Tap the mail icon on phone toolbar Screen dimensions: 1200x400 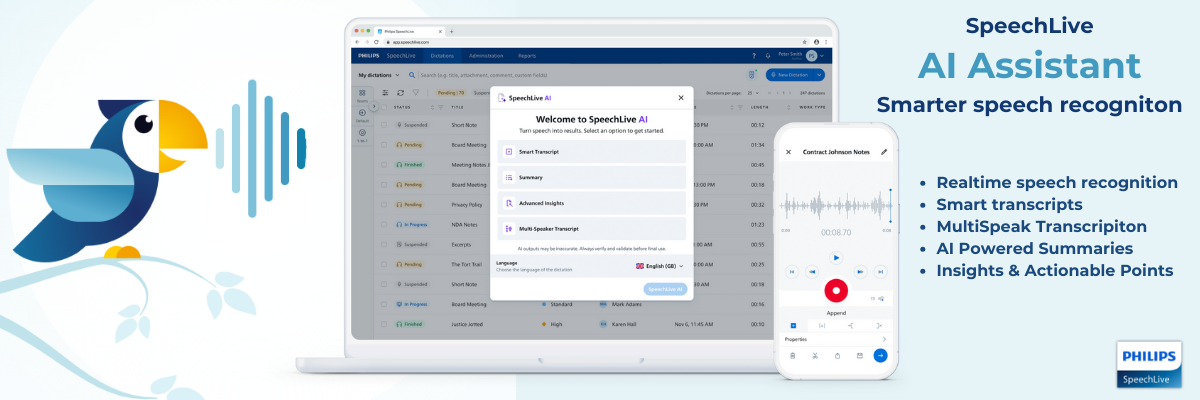click(860, 355)
